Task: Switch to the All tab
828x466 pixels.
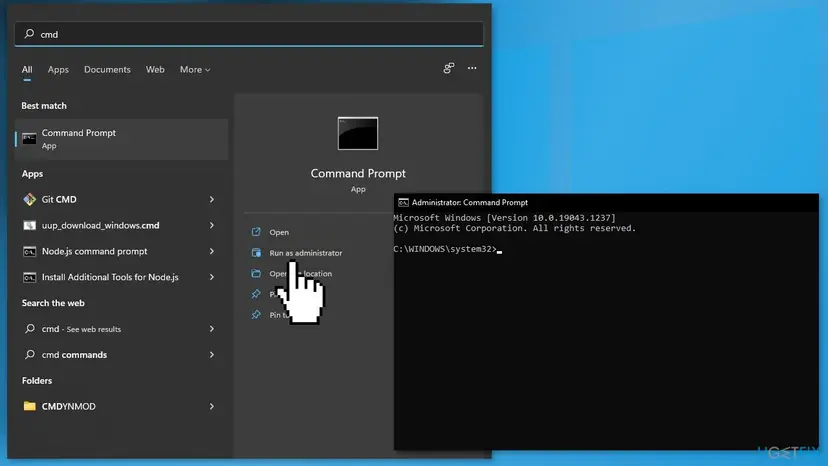Action: [x=27, y=70]
